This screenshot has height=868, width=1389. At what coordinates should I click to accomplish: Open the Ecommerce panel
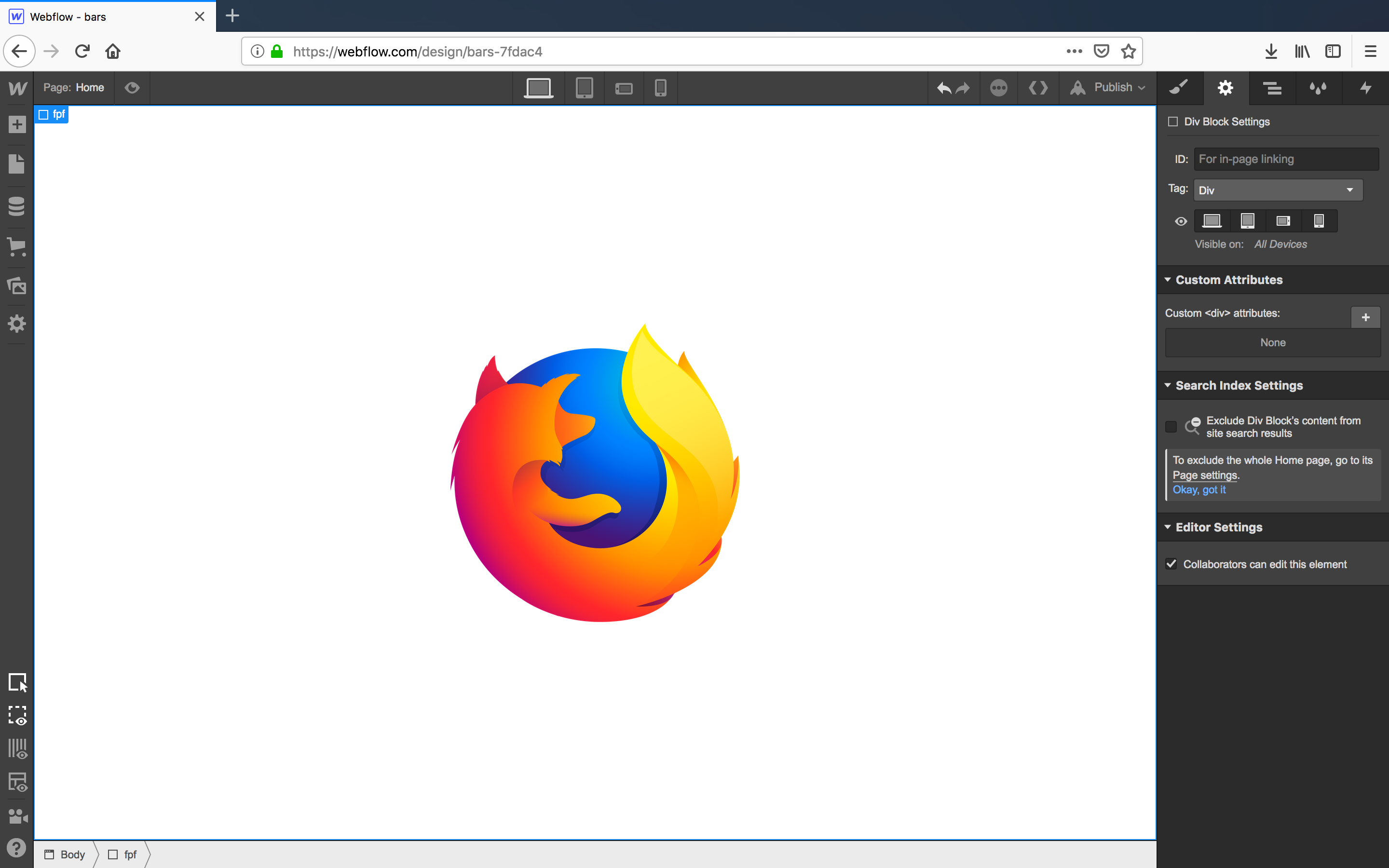(17, 247)
